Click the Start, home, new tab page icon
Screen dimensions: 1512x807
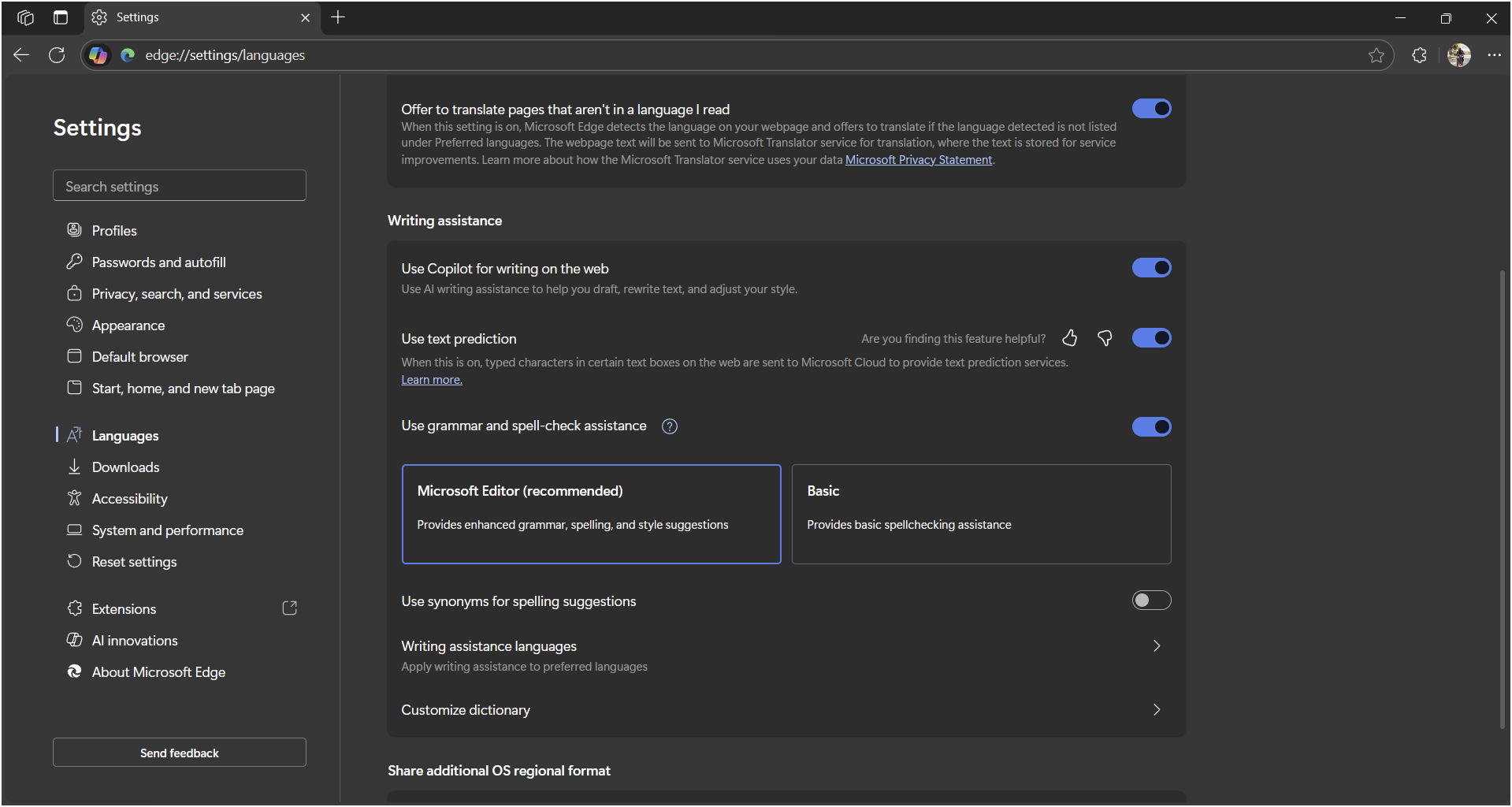click(74, 387)
